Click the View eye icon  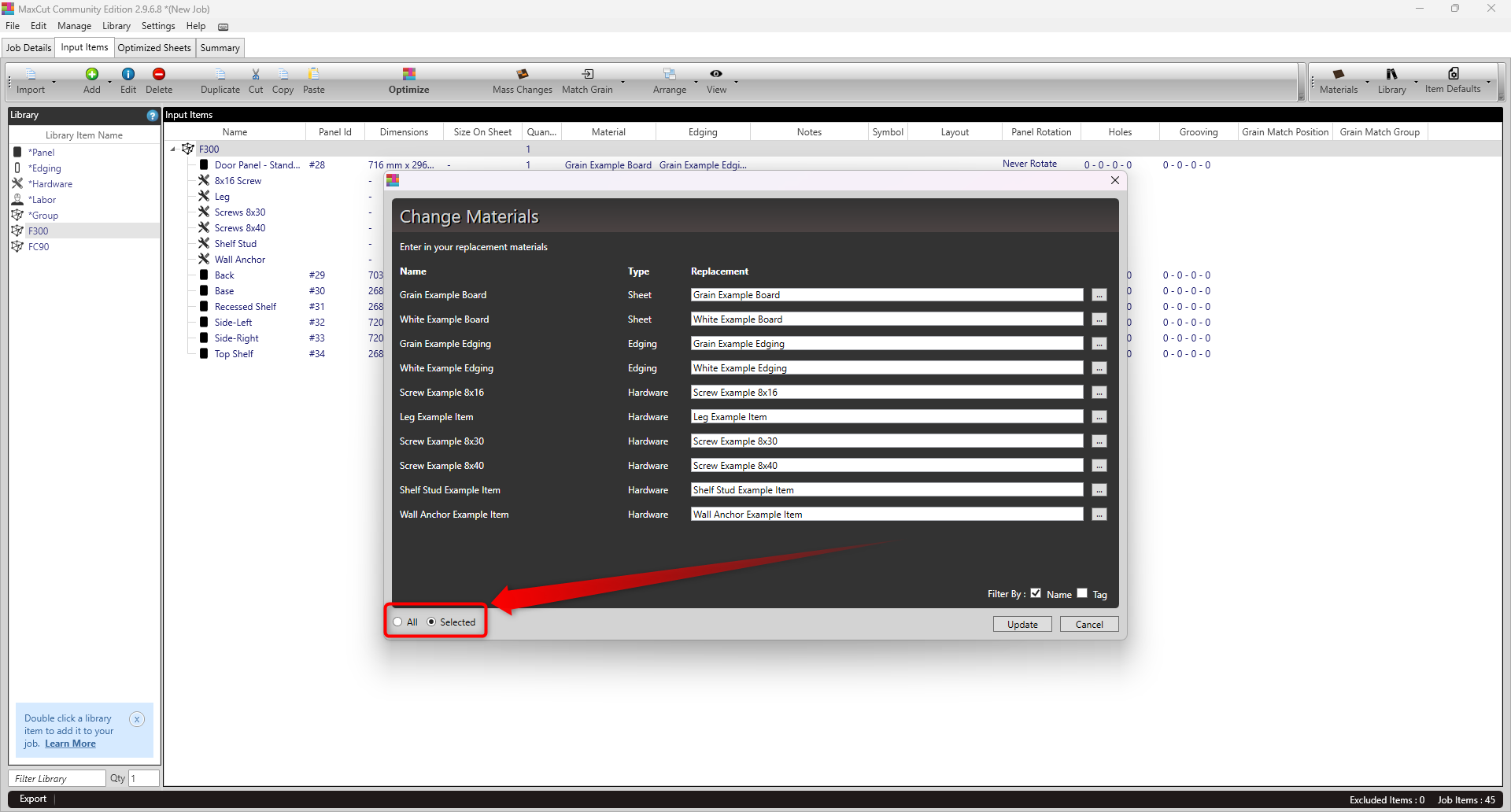coord(716,74)
